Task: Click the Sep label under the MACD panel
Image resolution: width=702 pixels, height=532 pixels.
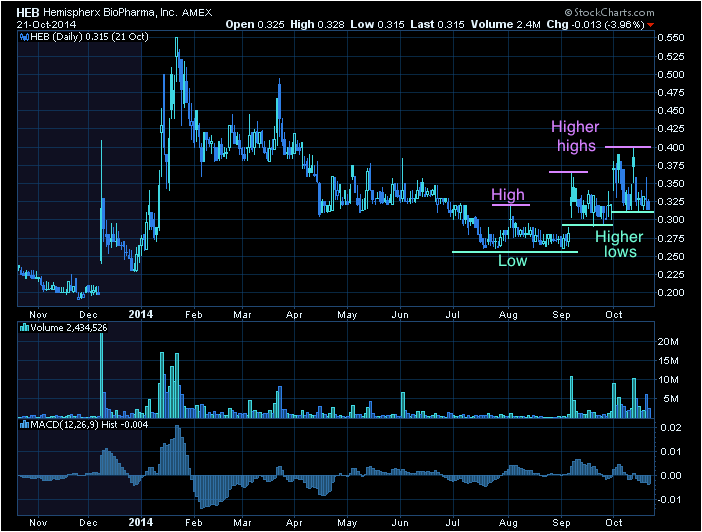Action: tap(561, 523)
